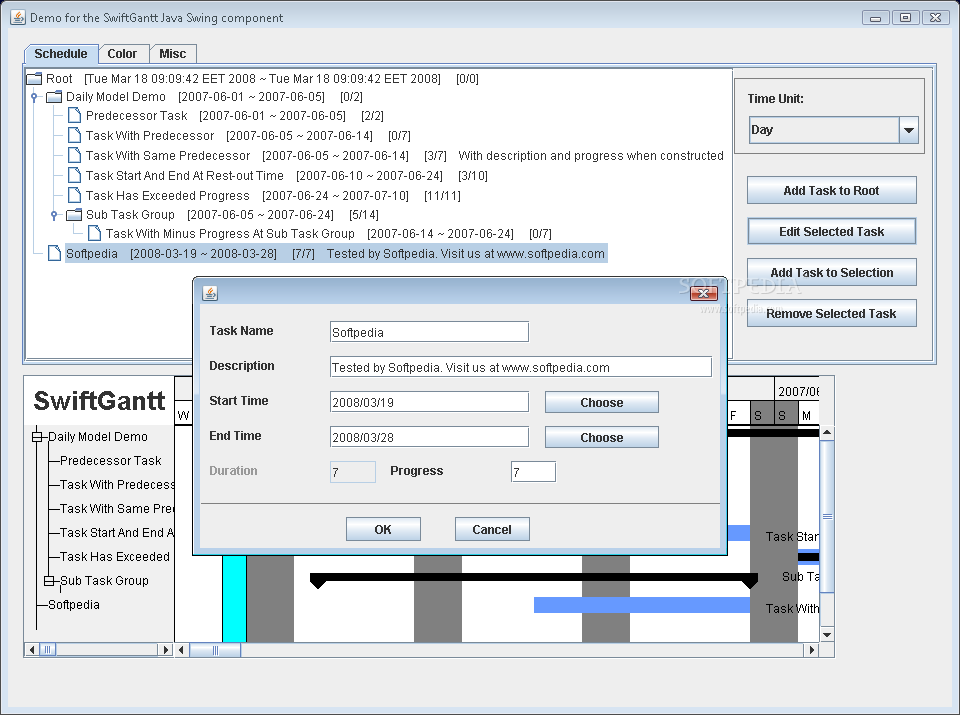Click left arrow of task list scrollbar
The width and height of the screenshot is (960, 715).
point(32,649)
